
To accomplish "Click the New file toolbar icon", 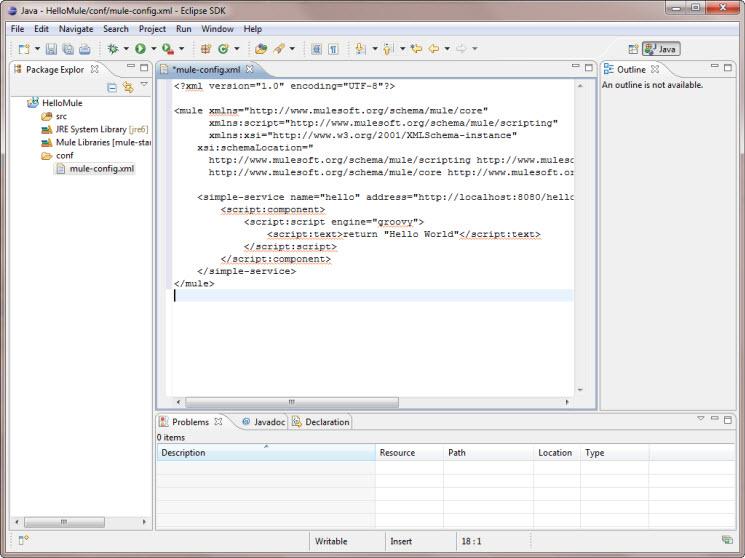I will [23, 48].
